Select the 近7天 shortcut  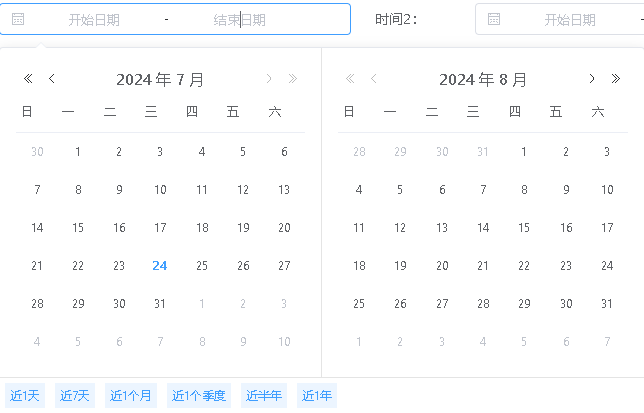pos(75,395)
